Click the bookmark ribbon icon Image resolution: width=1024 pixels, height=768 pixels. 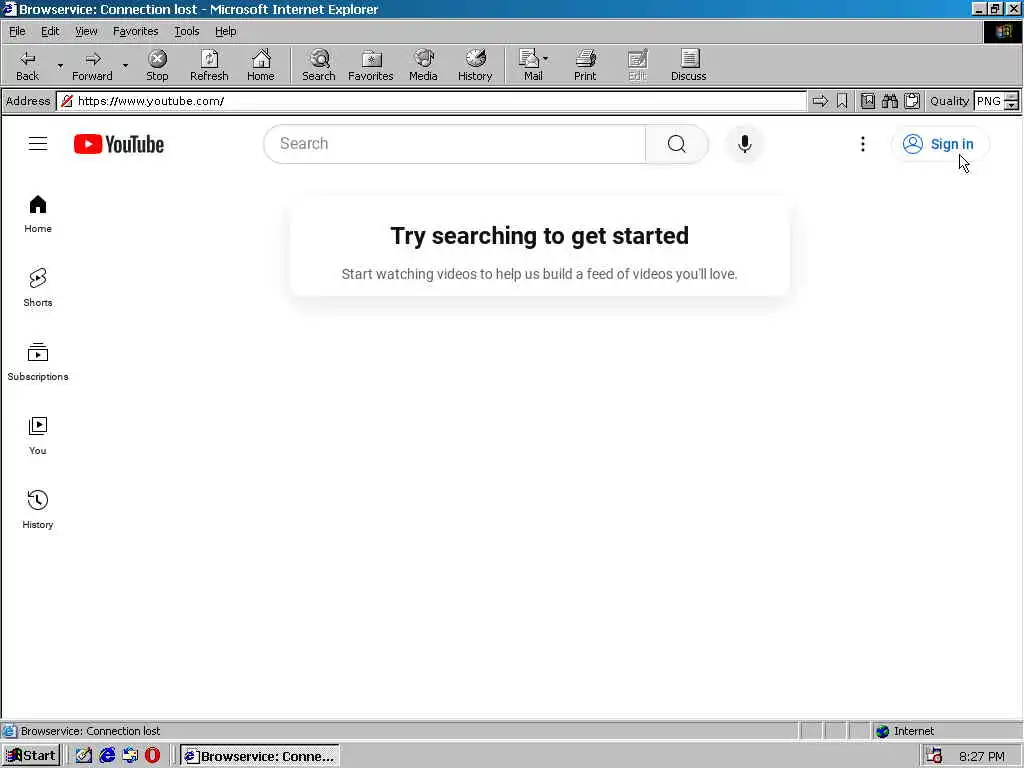click(842, 101)
